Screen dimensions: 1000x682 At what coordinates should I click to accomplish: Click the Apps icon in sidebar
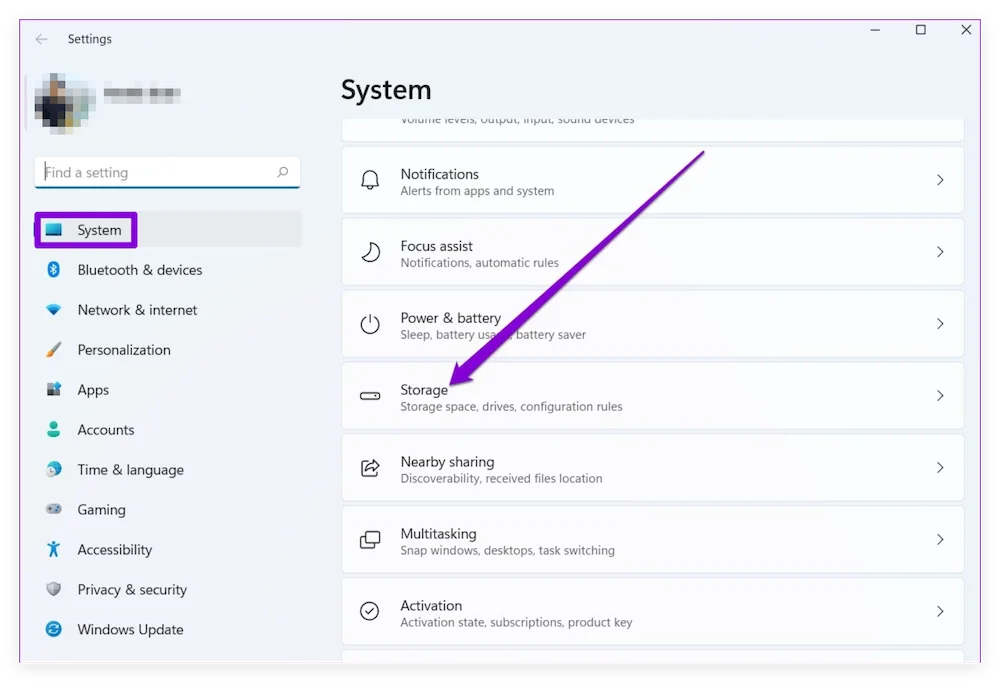(x=54, y=389)
